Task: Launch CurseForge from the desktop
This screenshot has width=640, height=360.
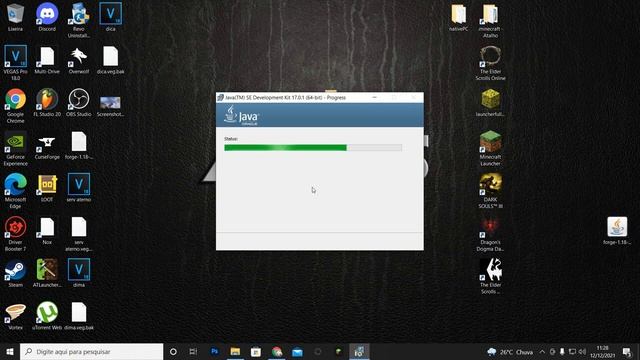Action: pyautogui.click(x=47, y=146)
